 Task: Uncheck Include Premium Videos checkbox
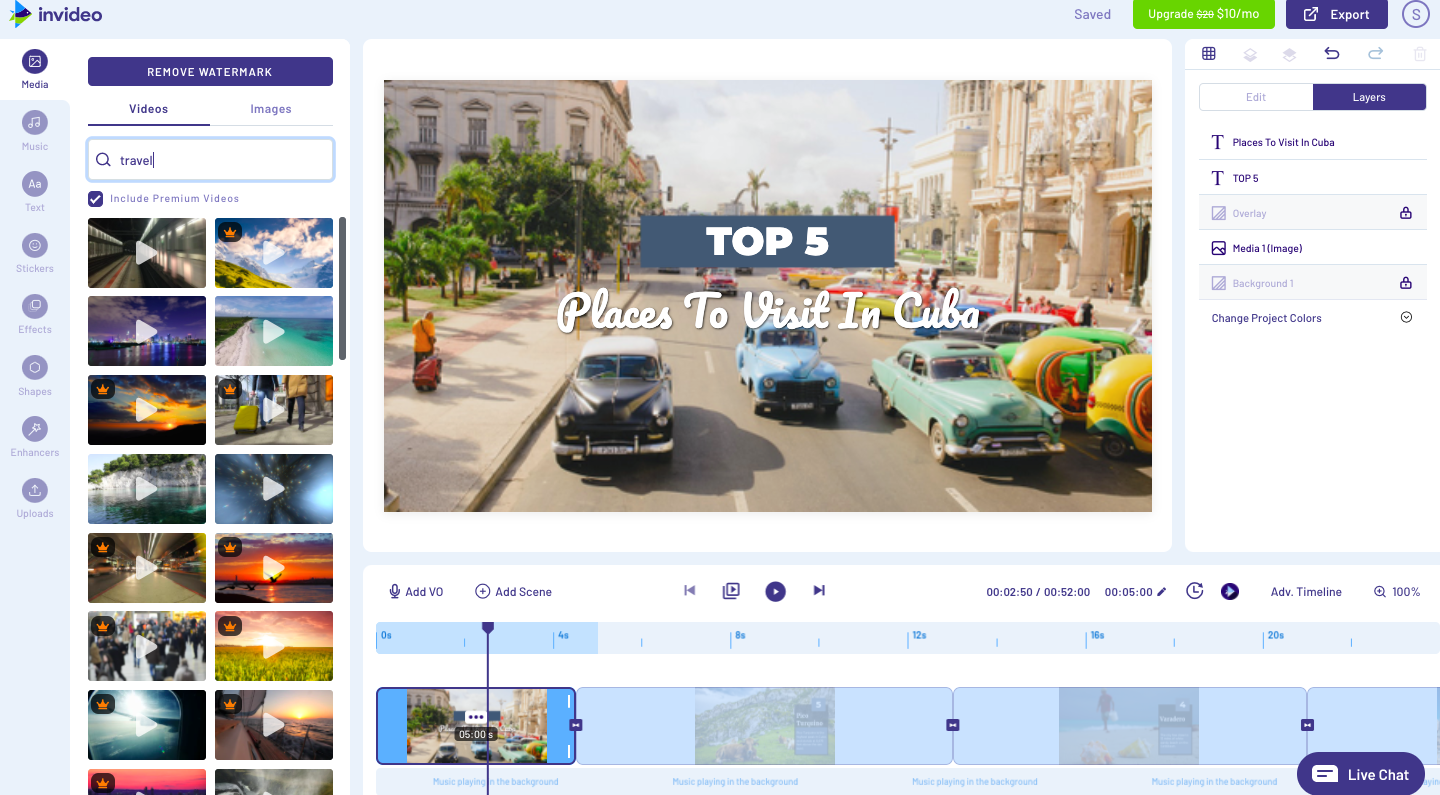click(x=96, y=199)
